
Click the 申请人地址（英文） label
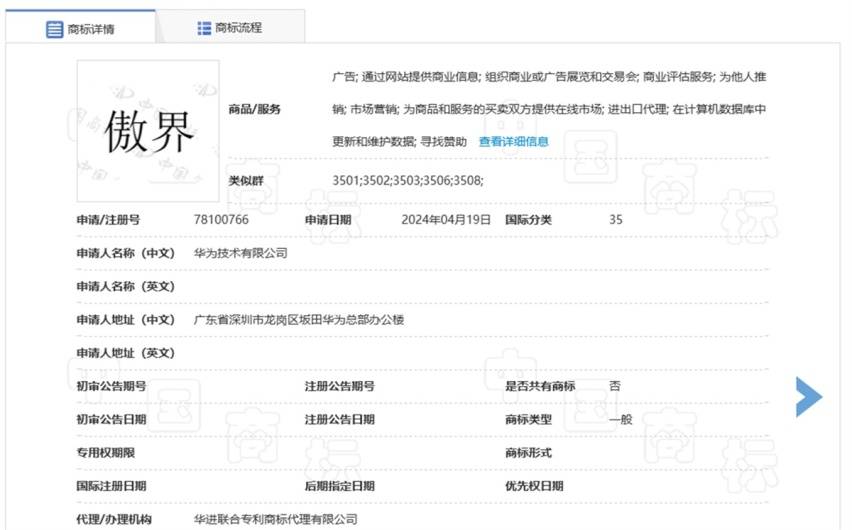(x=126, y=353)
